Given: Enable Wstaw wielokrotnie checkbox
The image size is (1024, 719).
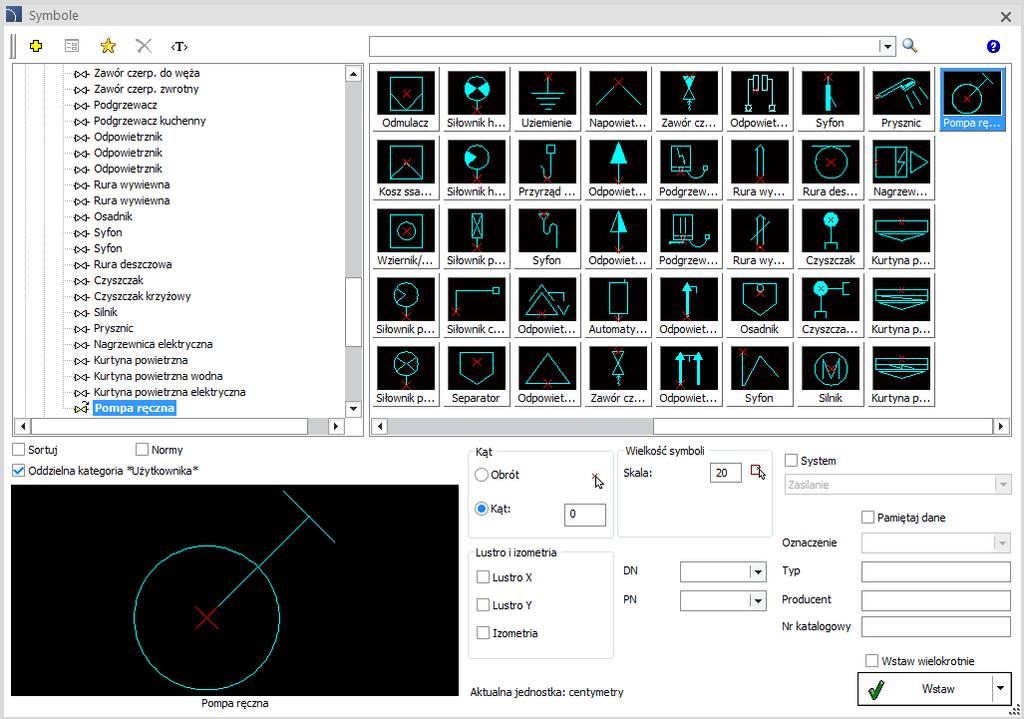Looking at the screenshot, I should tap(871, 660).
